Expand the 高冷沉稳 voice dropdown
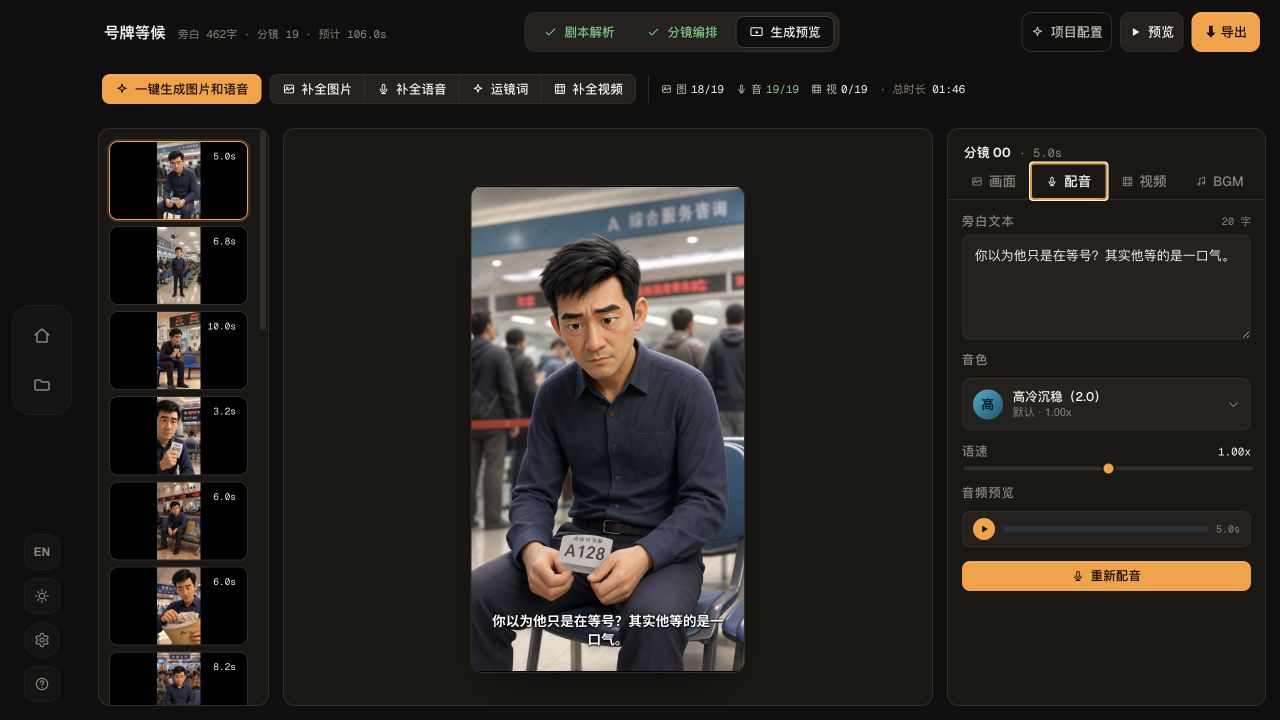1280x720 pixels. (1106, 404)
